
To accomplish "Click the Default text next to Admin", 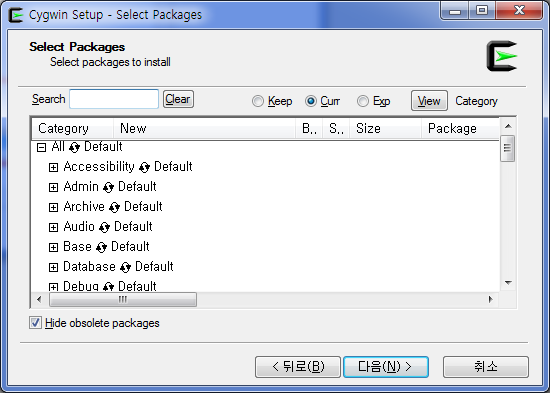I will point(137,186).
